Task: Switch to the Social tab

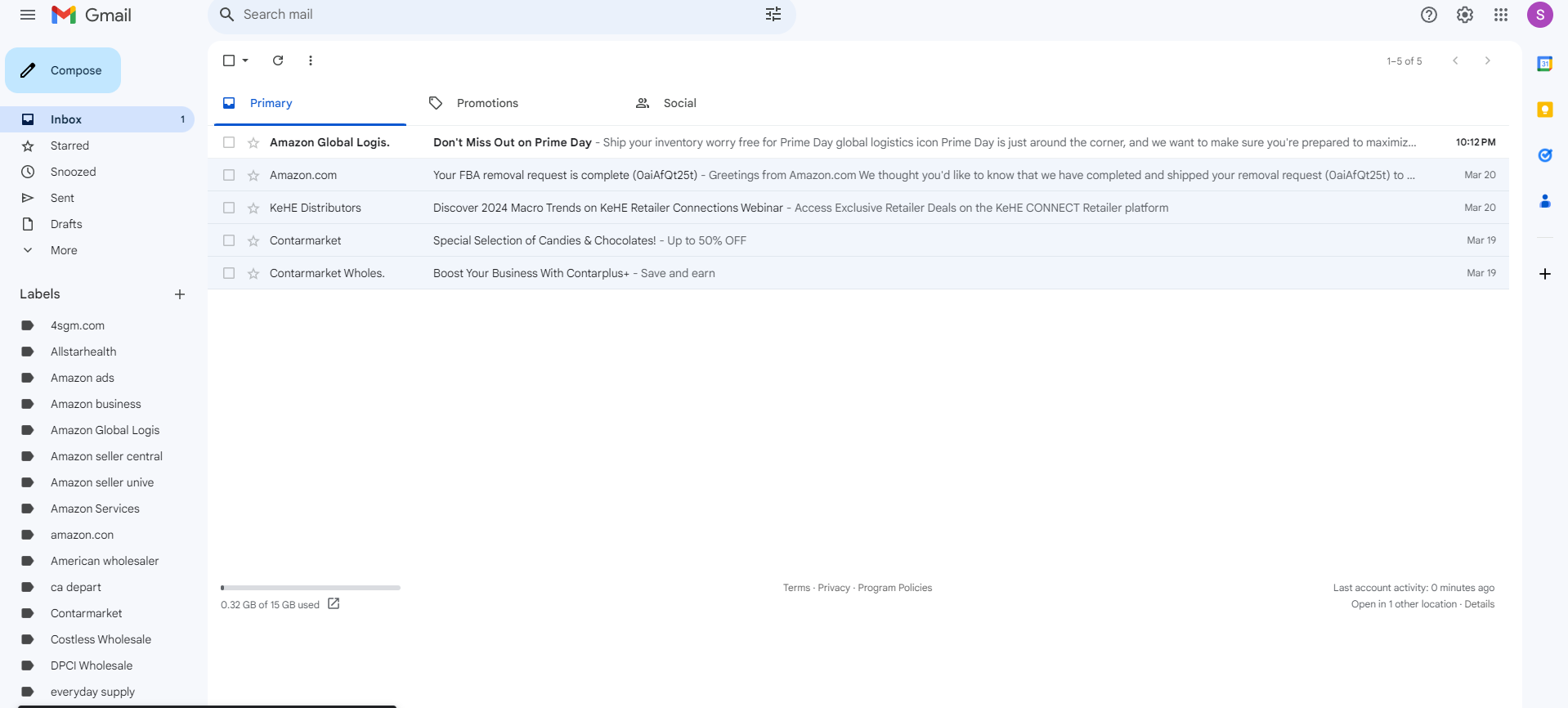Action: [x=724, y=103]
